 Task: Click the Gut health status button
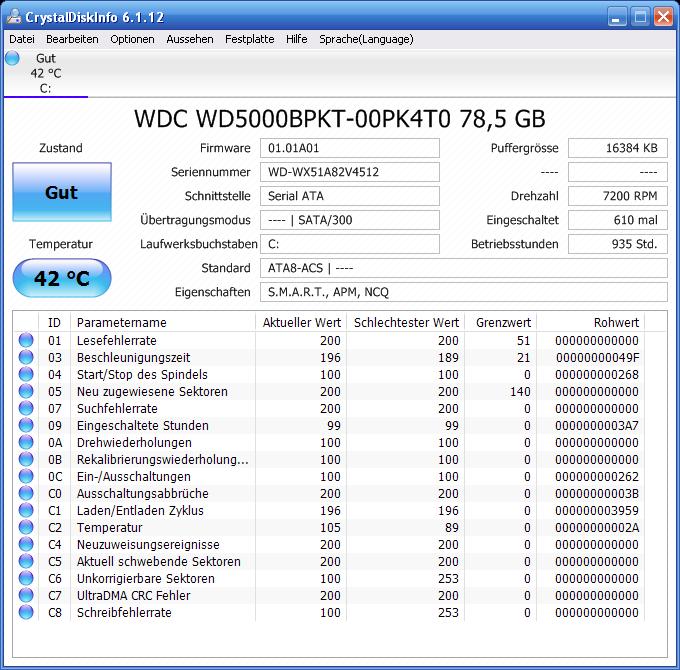click(x=62, y=192)
